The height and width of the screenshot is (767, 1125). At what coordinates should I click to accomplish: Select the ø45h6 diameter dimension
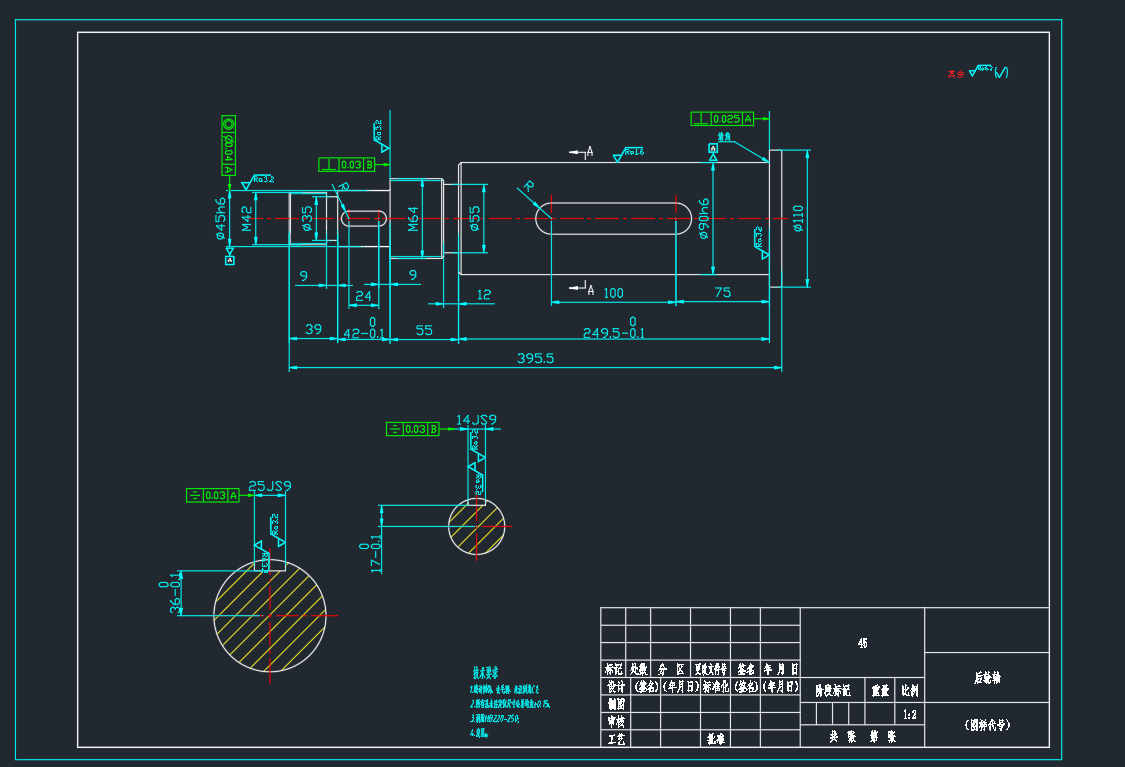click(x=221, y=218)
